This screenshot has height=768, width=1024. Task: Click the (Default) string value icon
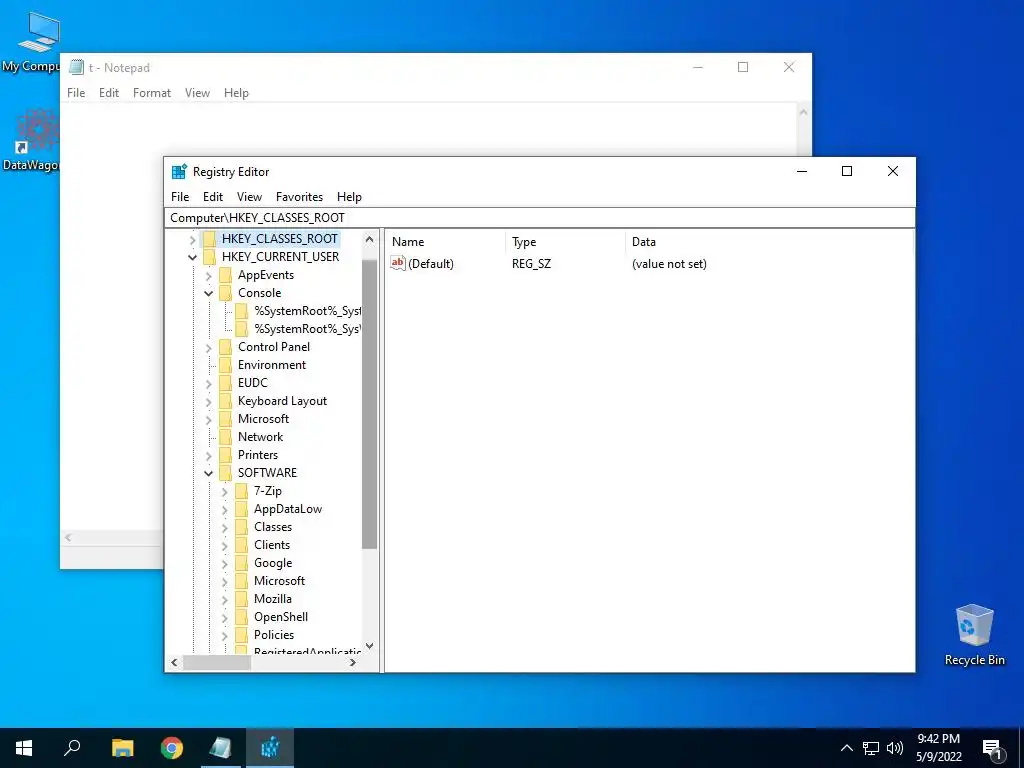click(398, 263)
